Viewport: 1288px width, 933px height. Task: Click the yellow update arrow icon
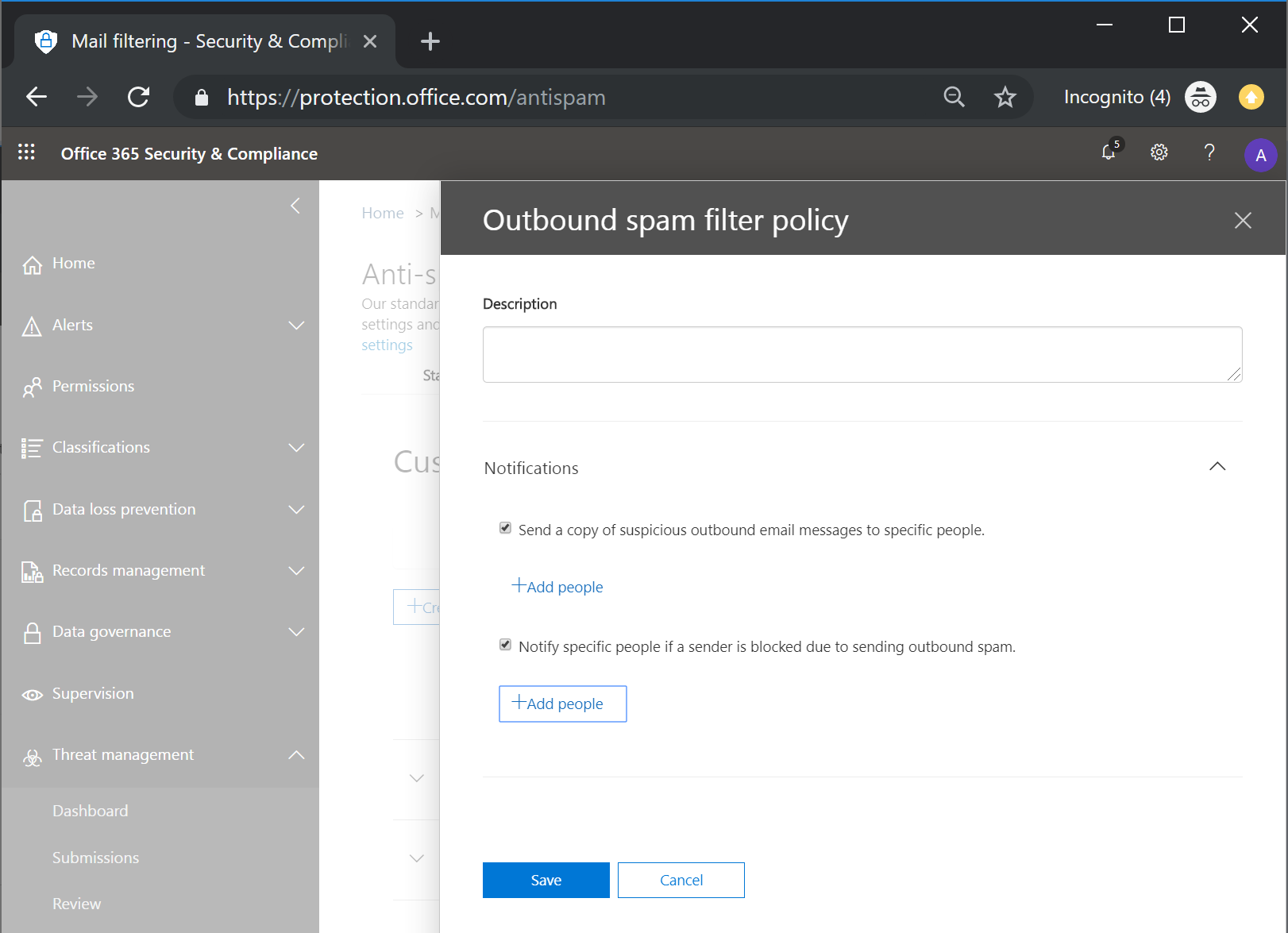(x=1251, y=97)
